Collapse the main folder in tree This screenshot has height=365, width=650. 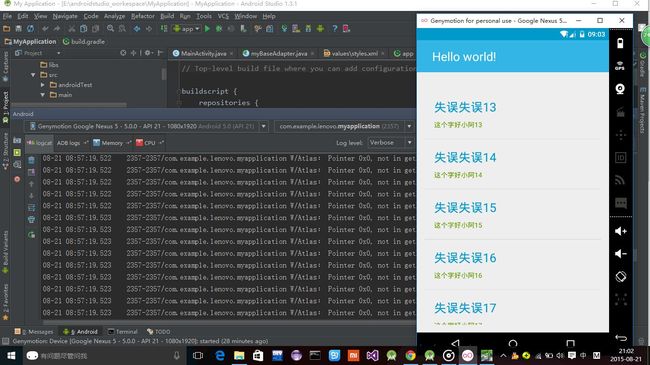coord(42,95)
